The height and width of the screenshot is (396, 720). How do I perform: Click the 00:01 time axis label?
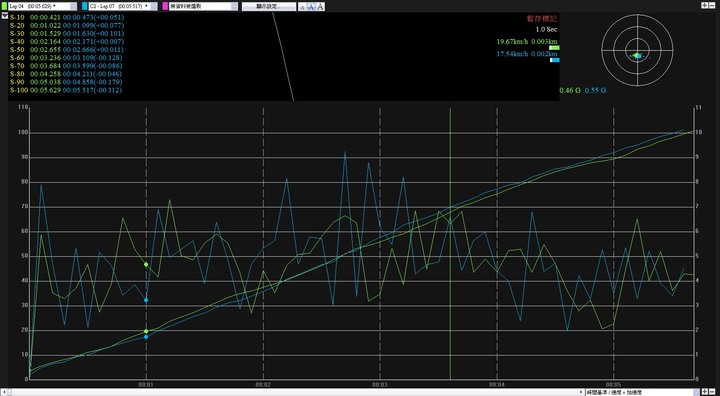146,384
